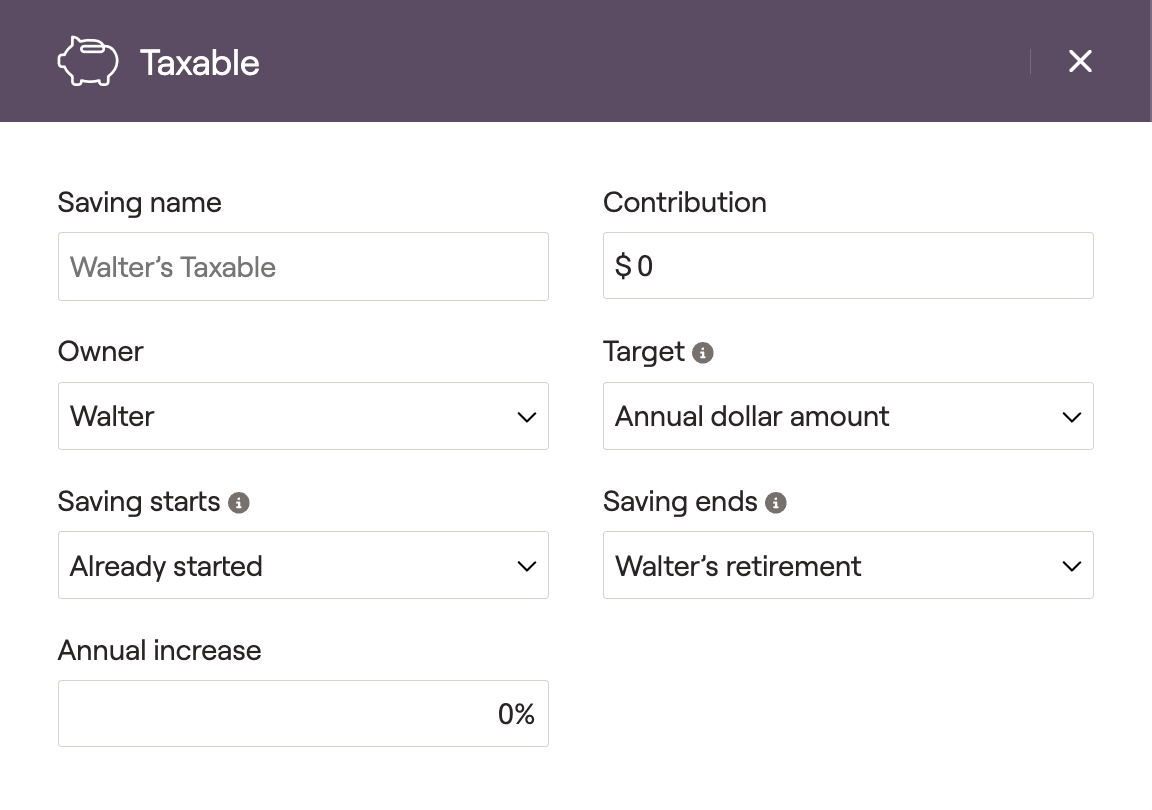The image size is (1152, 810).
Task: Close the Taxable dialog
Action: [x=1080, y=62]
